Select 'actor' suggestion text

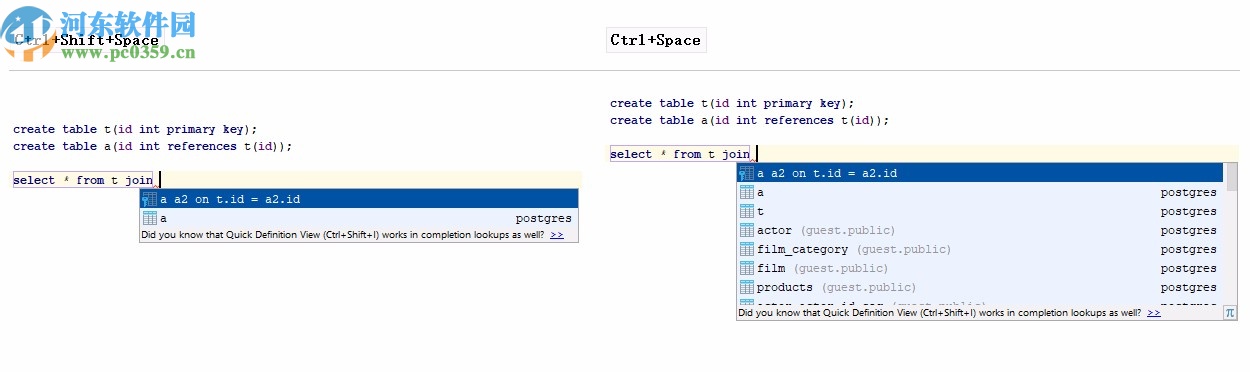coord(775,230)
